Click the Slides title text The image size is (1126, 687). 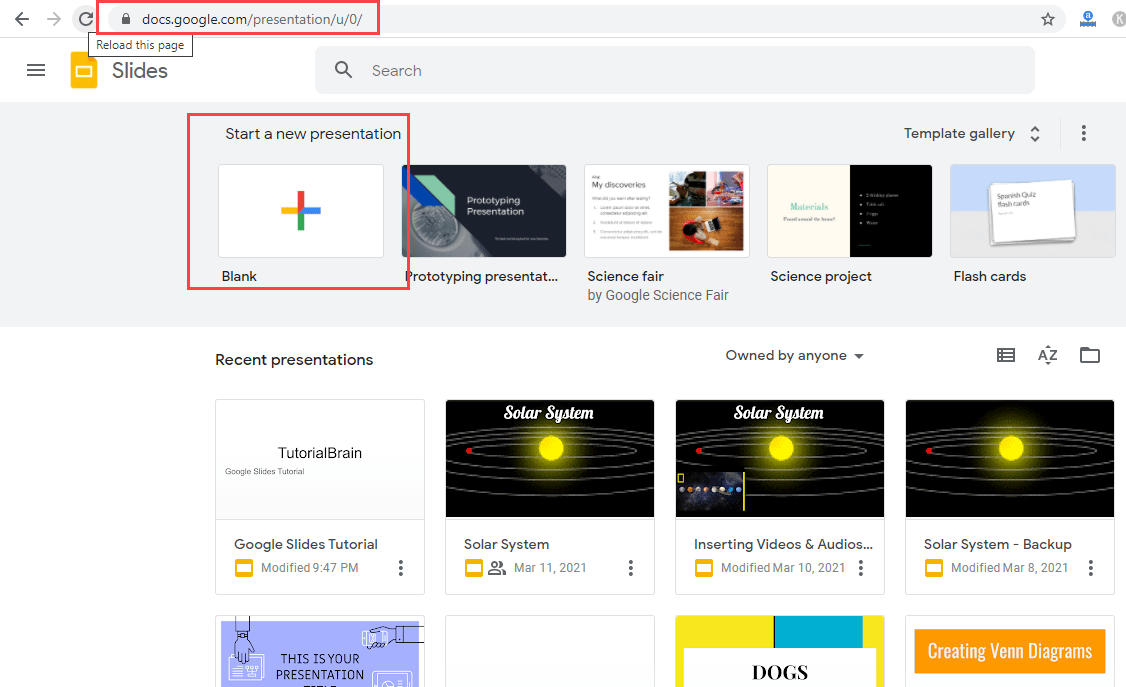pos(139,70)
